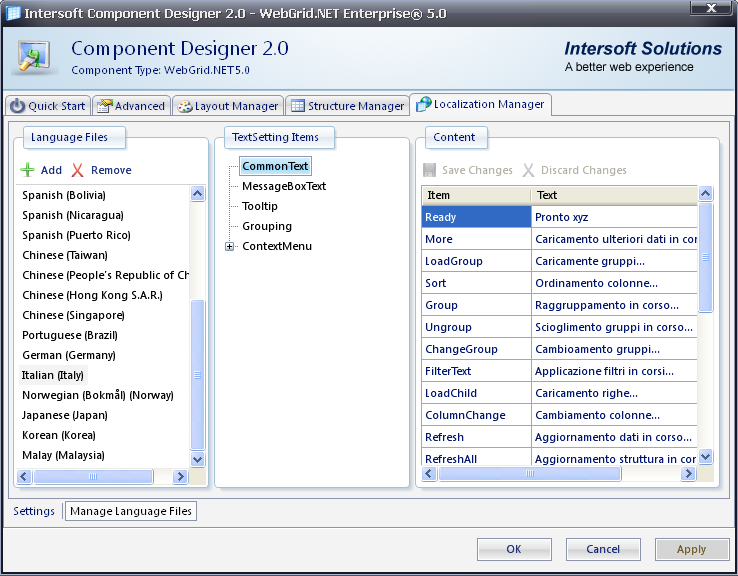Click the Cancel button

[603, 549]
